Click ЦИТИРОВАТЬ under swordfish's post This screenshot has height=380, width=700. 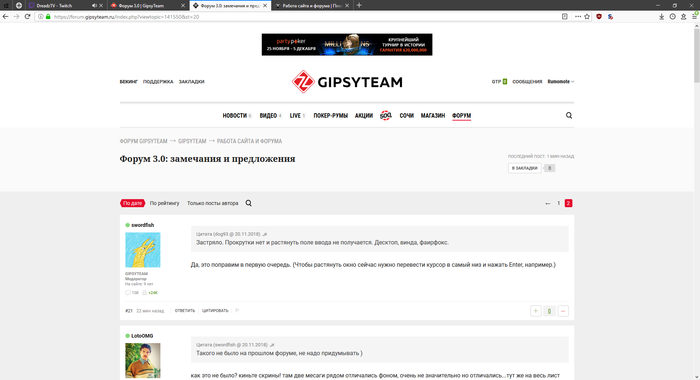(215, 310)
